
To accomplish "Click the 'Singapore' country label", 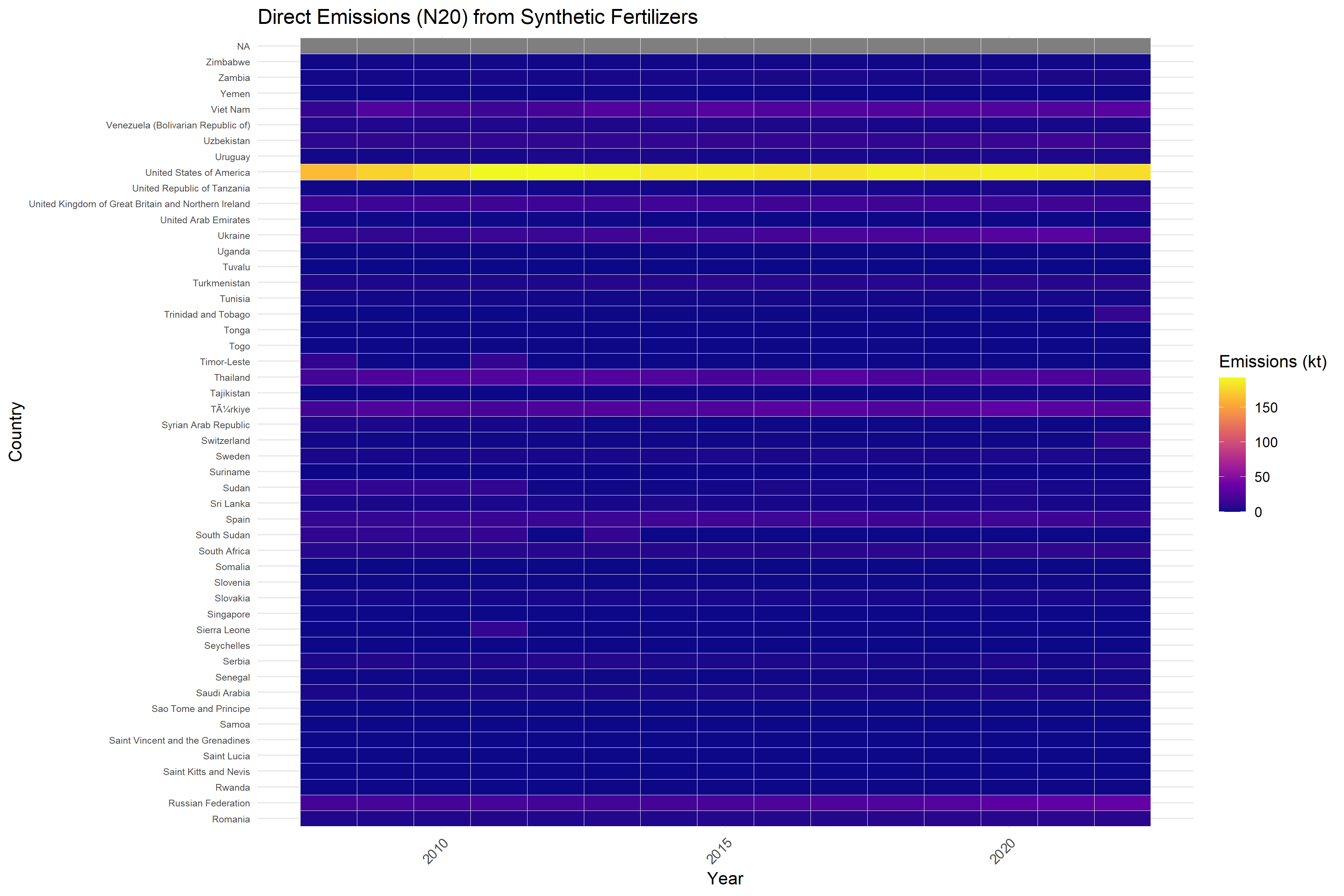I will pos(228,614).
